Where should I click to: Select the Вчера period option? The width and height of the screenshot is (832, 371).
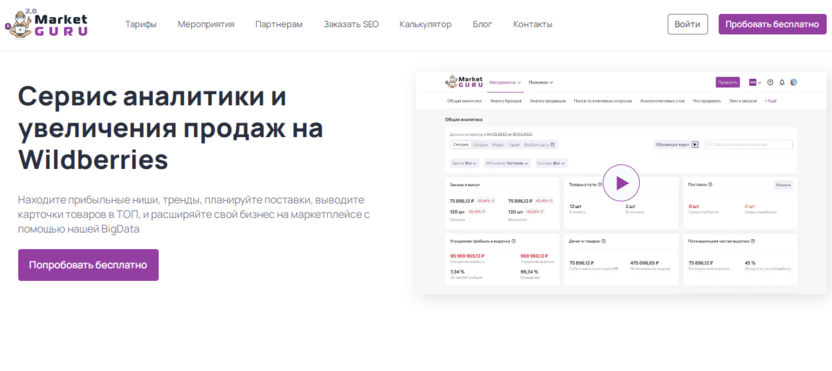click(498, 144)
